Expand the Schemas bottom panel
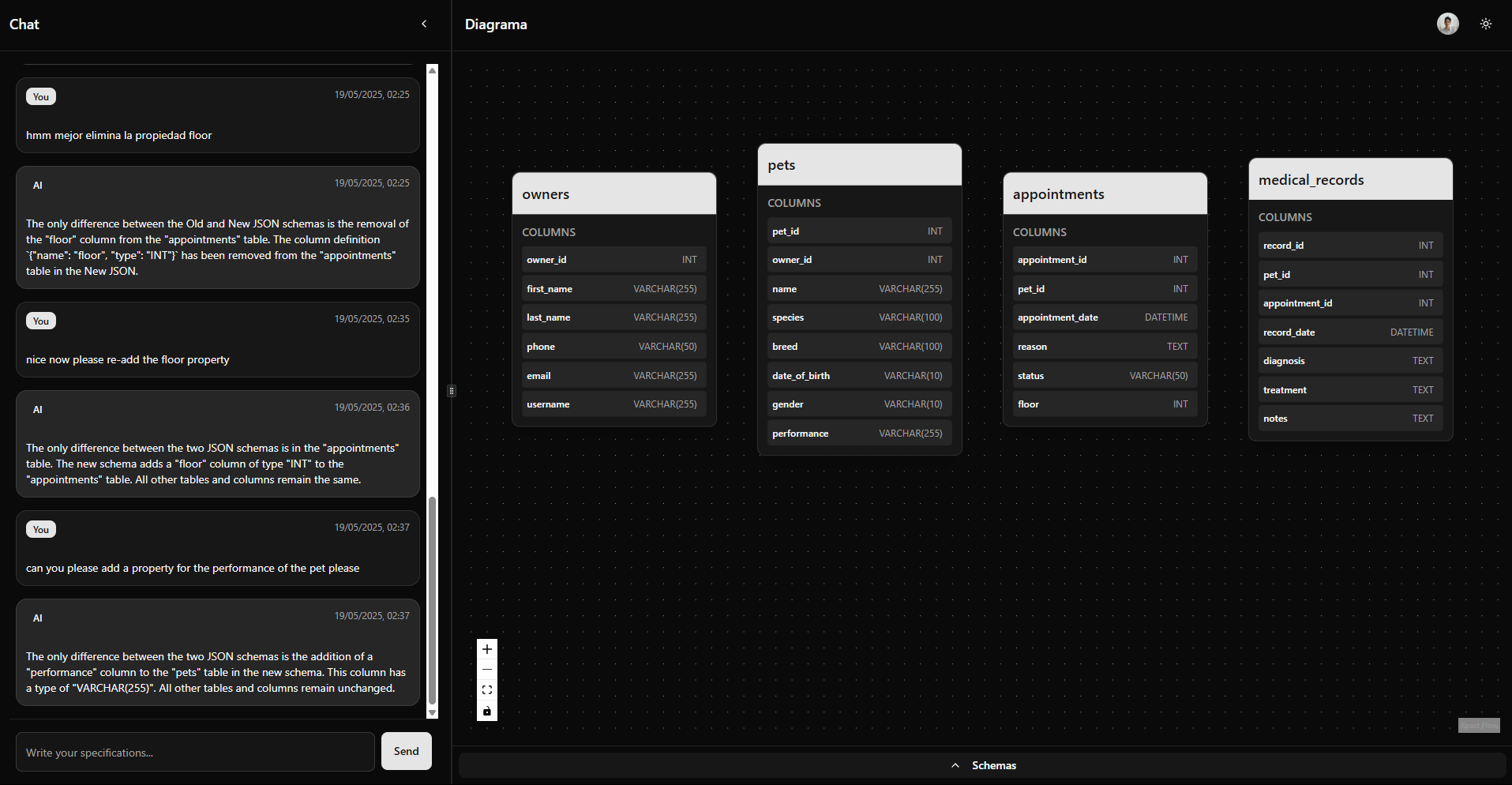 point(983,765)
